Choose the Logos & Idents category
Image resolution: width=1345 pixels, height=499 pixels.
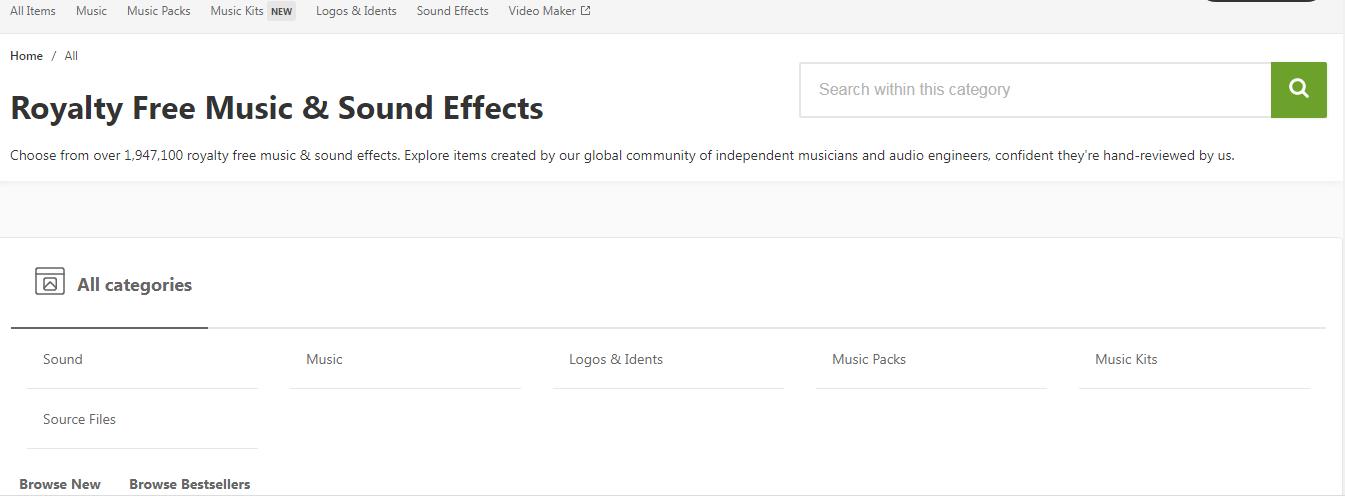coord(668,359)
